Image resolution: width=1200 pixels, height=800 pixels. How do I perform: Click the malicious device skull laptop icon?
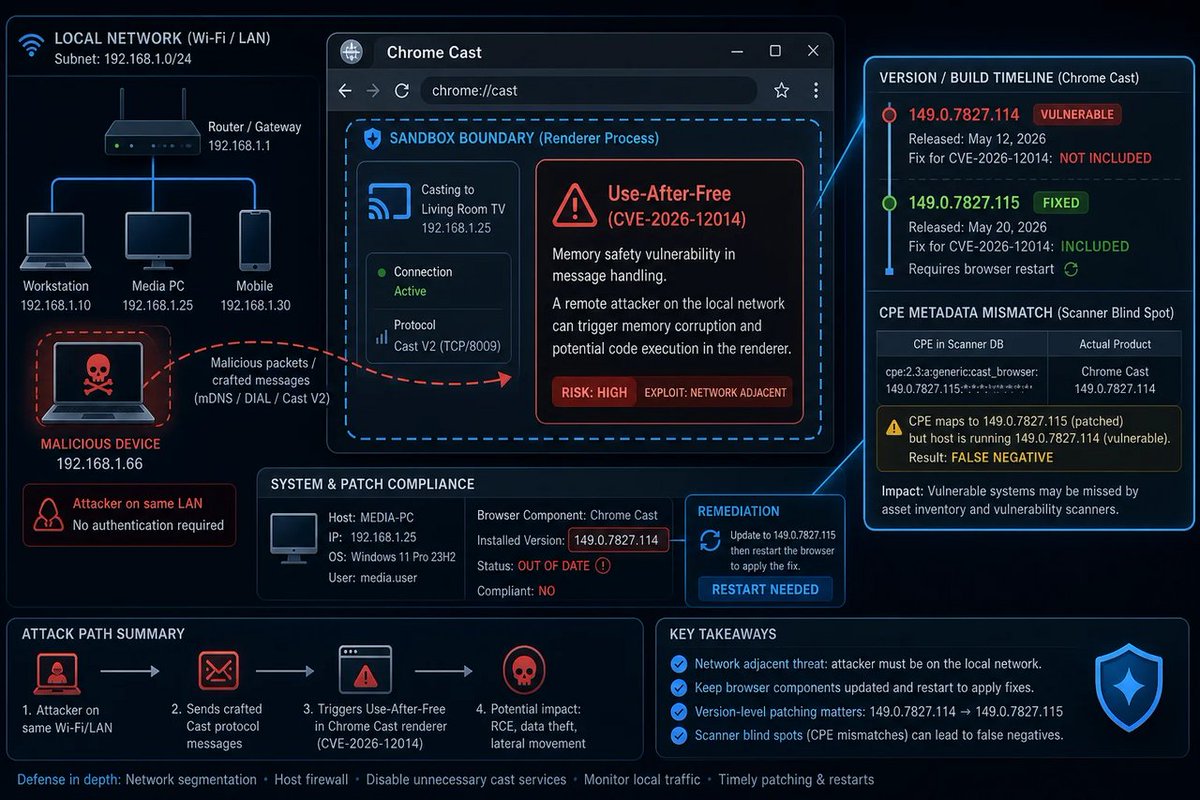(x=100, y=384)
